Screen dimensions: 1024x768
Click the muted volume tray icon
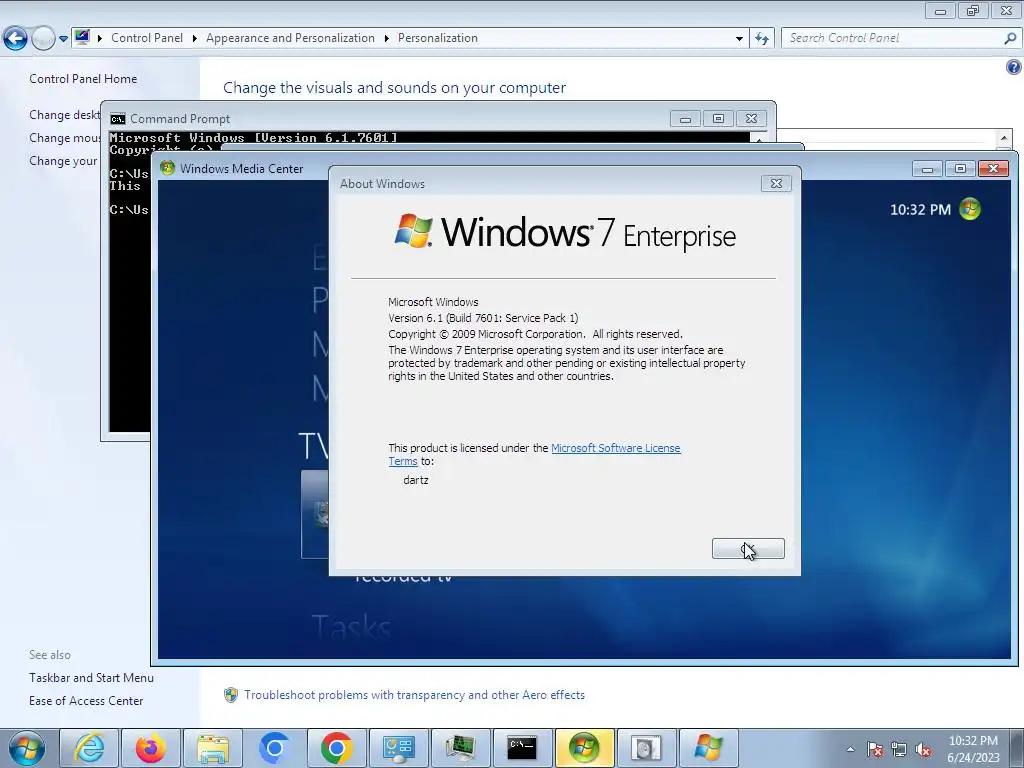[923, 749]
